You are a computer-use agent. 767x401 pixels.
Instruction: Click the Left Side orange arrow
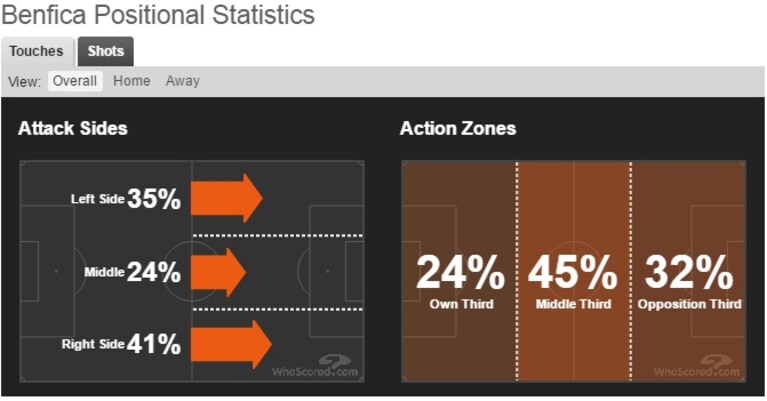point(227,198)
